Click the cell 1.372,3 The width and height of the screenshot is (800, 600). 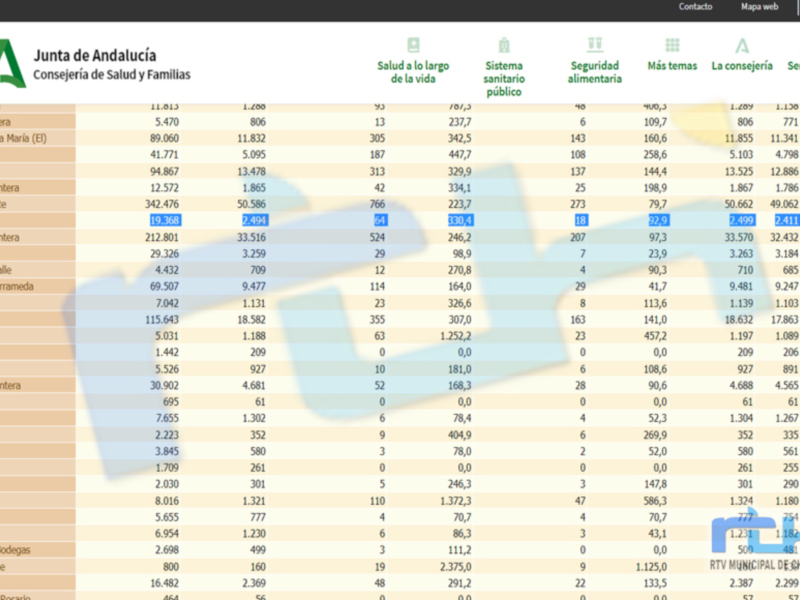tap(456, 501)
